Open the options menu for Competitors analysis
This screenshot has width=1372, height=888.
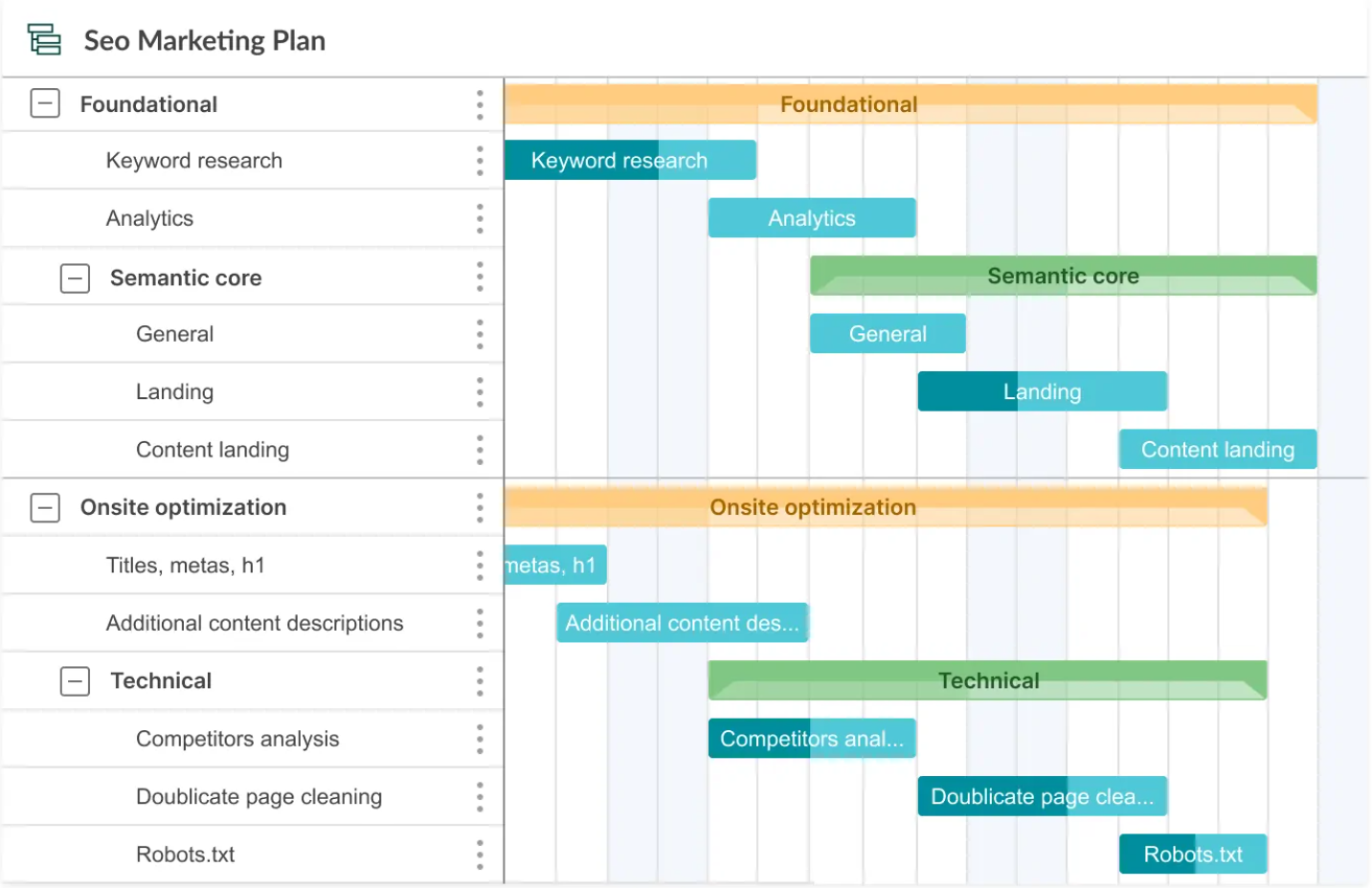[480, 739]
